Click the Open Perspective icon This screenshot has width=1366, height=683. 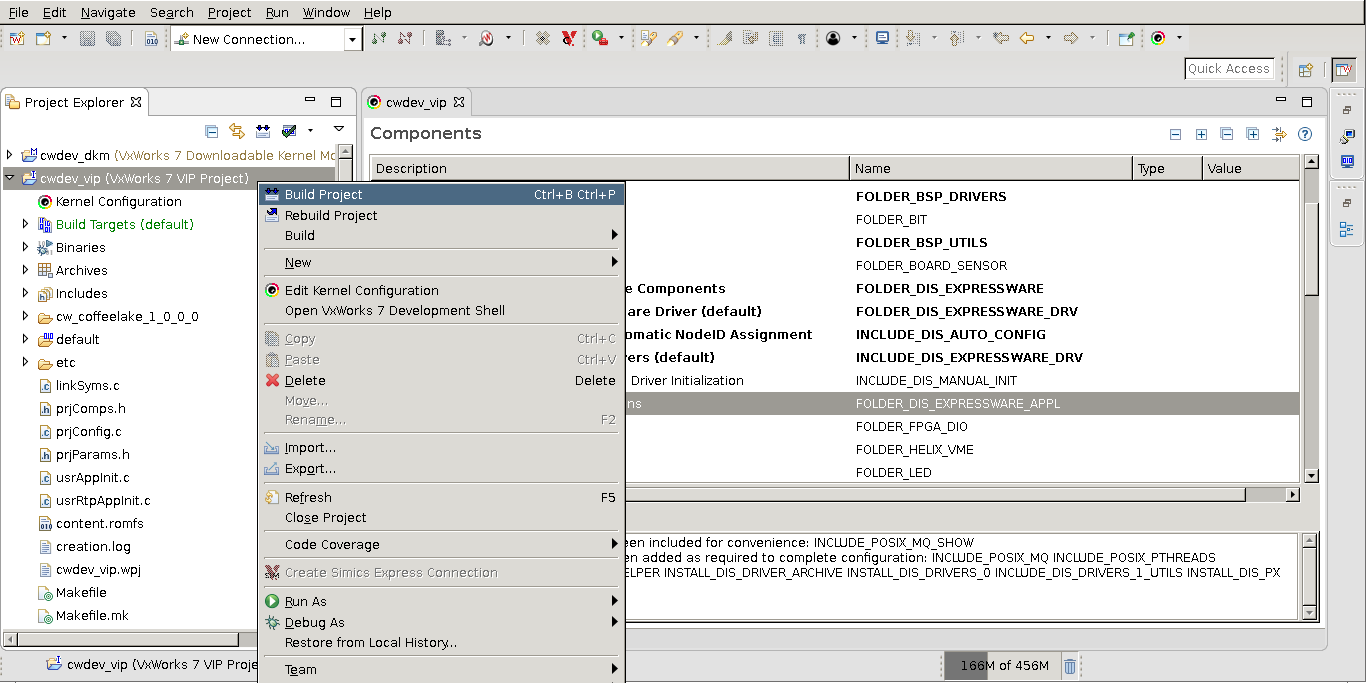pyautogui.click(x=1305, y=69)
